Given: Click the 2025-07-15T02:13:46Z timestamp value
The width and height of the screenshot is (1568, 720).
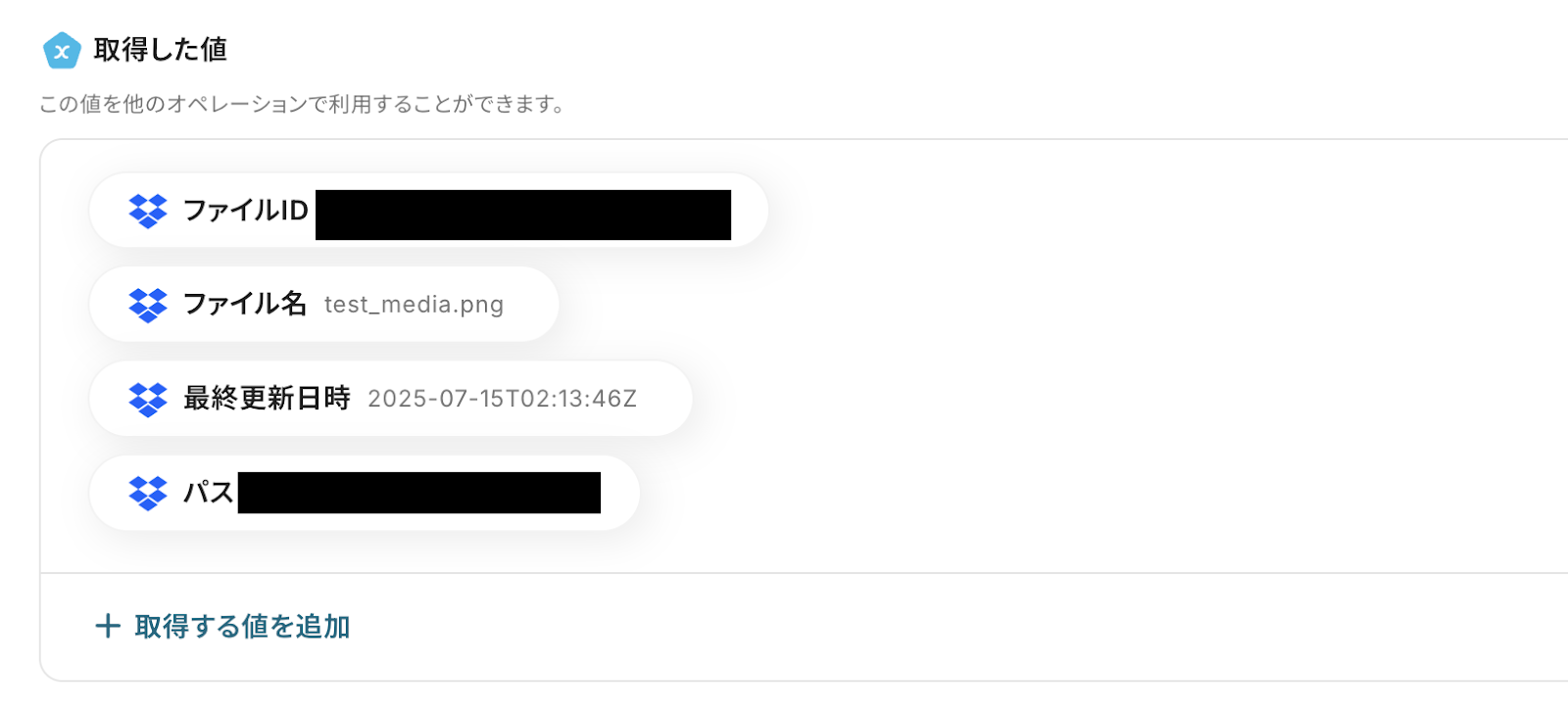Looking at the screenshot, I should (x=502, y=399).
